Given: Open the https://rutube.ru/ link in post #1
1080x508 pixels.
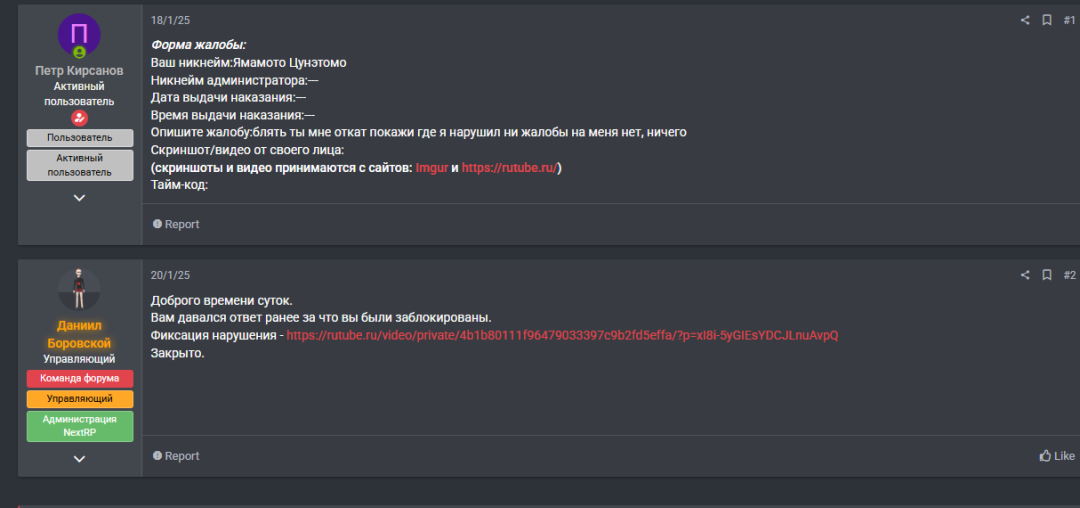Looking at the screenshot, I should 509,168.
